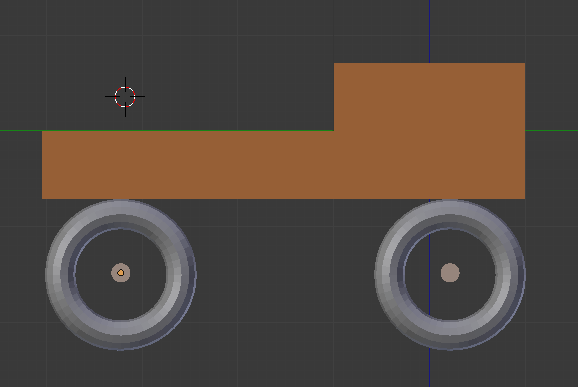Screen dimensions: 578x387
Task: Click the inner corner where cab meets bed
Action: pyautogui.click(x=334, y=130)
